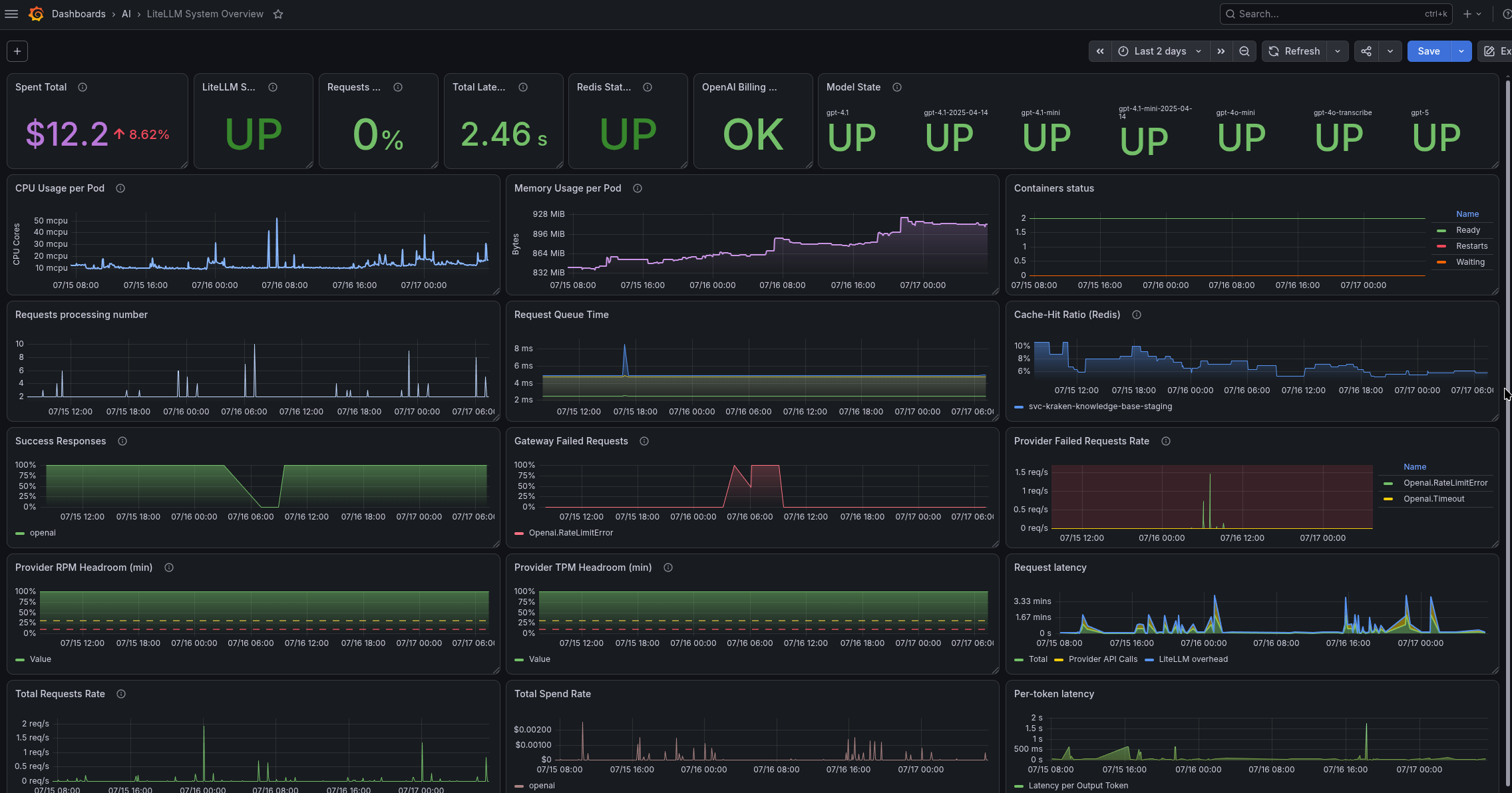Open Per-token latency panel title menu
This screenshot has height=793, width=1512.
[1054, 694]
